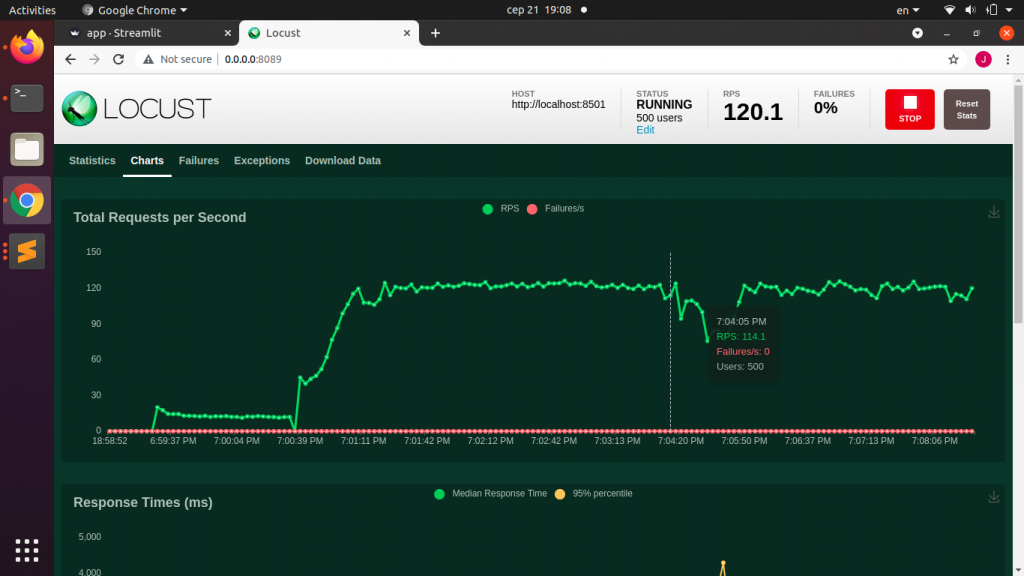The height and width of the screenshot is (576, 1024).
Task: Close the Locust browser tab
Action: [407, 33]
